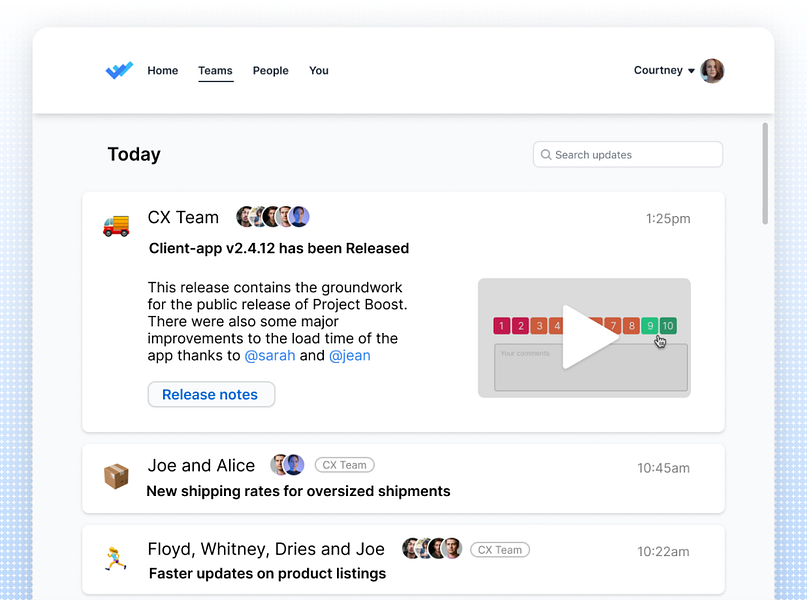The width and height of the screenshot is (807, 600).
Task: Go to the People section
Action: [x=270, y=70]
